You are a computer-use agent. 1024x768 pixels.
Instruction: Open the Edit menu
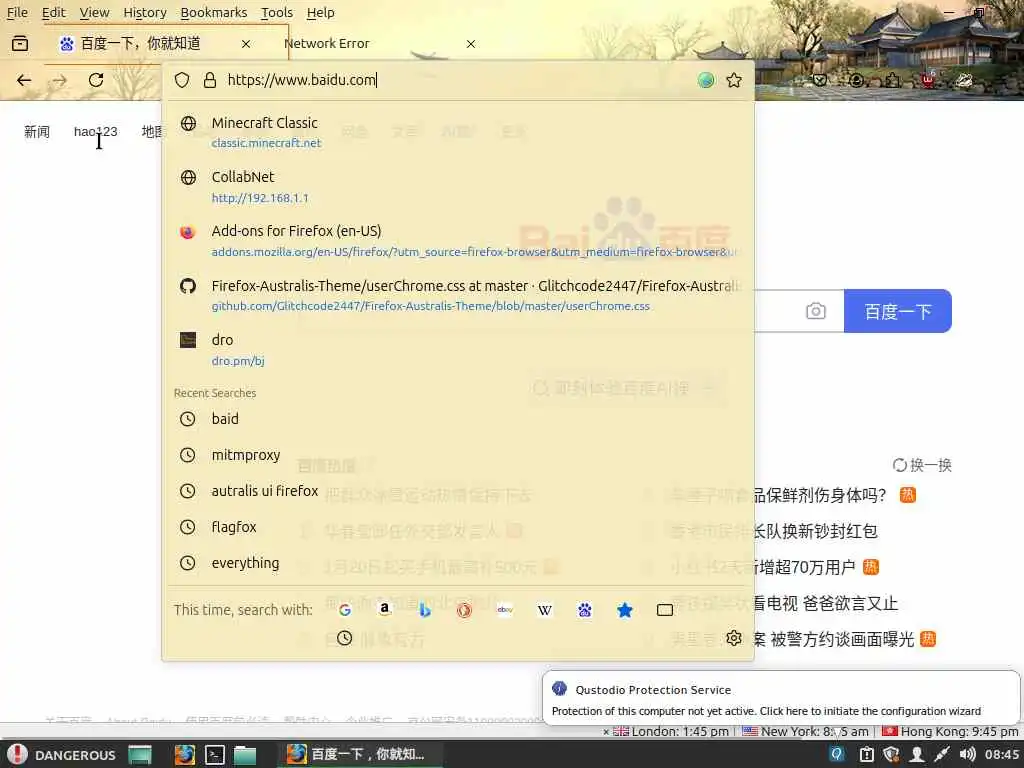54,12
